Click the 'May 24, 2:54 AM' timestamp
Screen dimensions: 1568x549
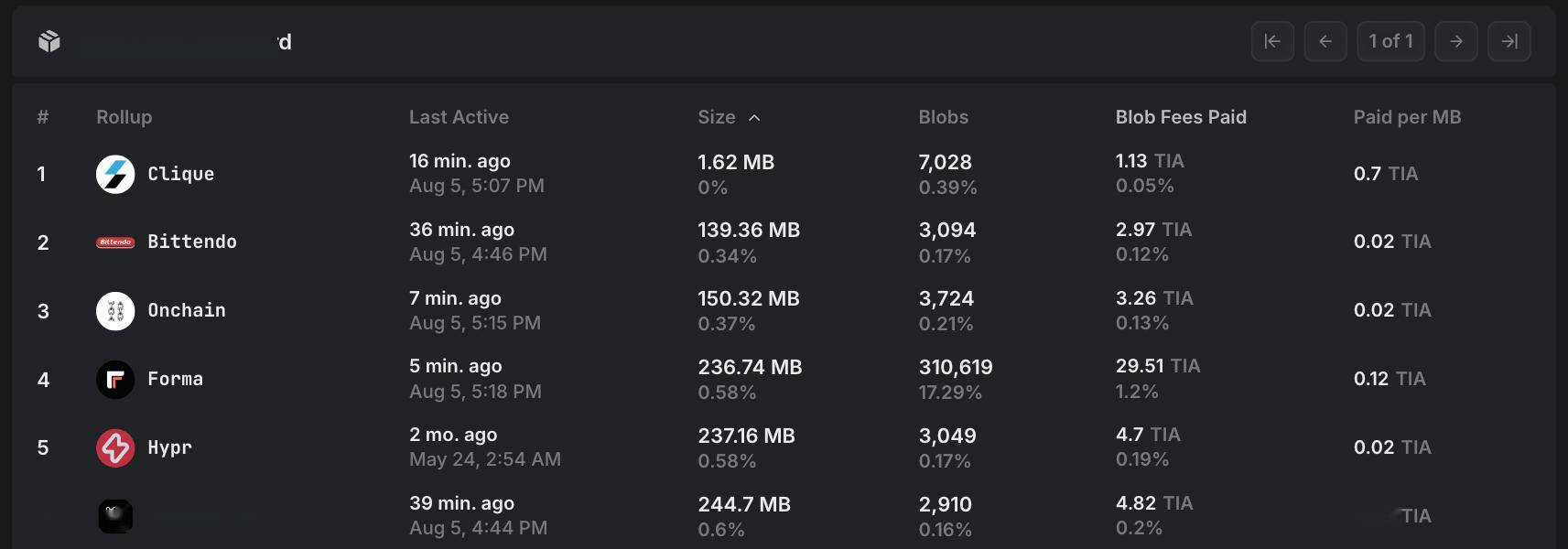[x=485, y=459]
